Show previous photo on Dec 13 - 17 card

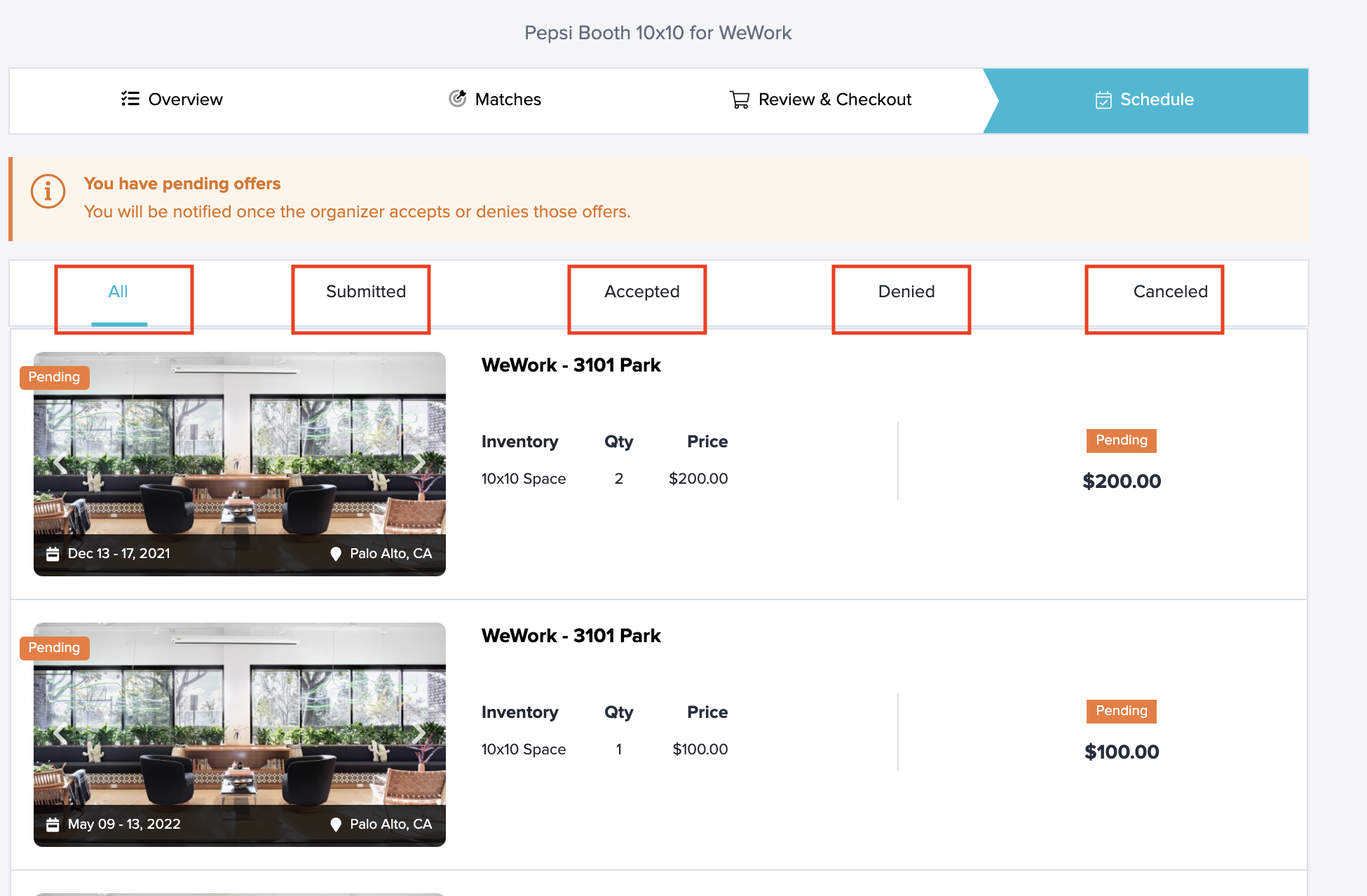tap(60, 463)
